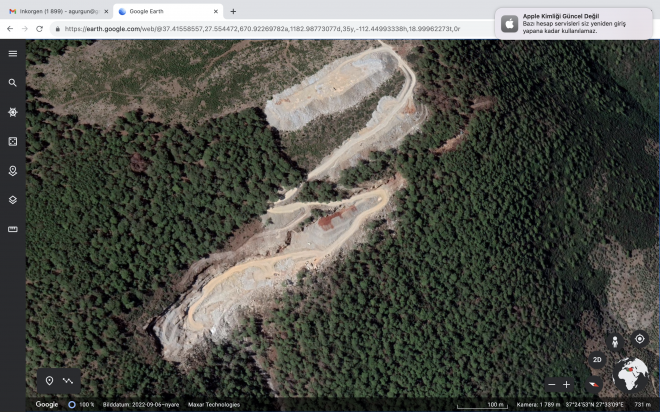Draw a line or shape with the path tool
660x412 pixels.
click(x=68, y=381)
